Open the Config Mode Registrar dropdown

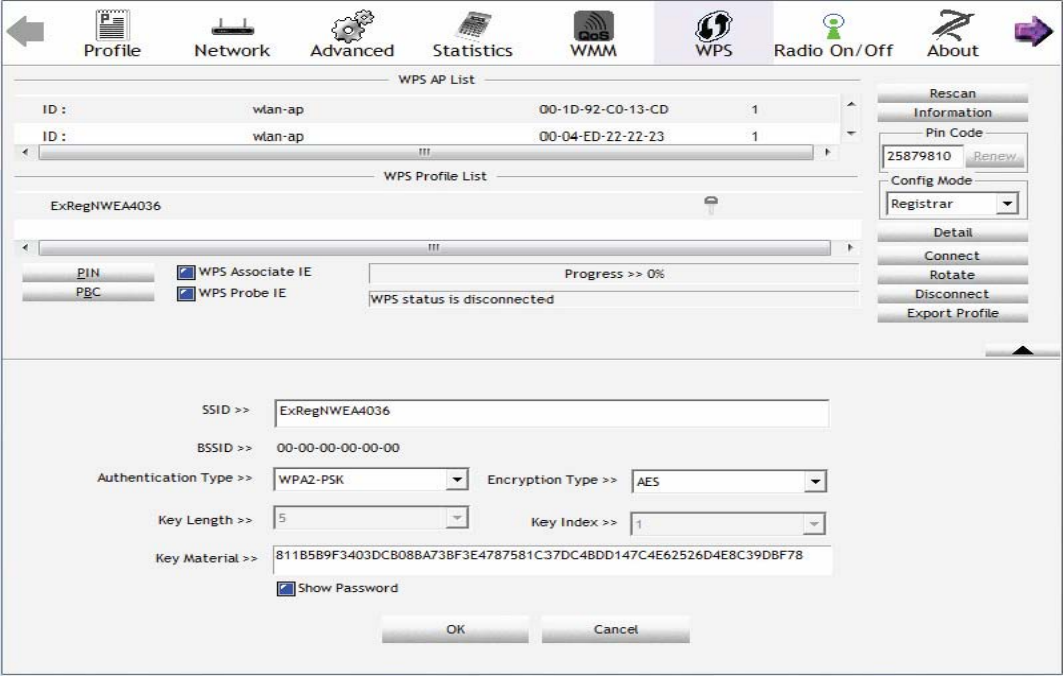pyautogui.click(x=952, y=203)
